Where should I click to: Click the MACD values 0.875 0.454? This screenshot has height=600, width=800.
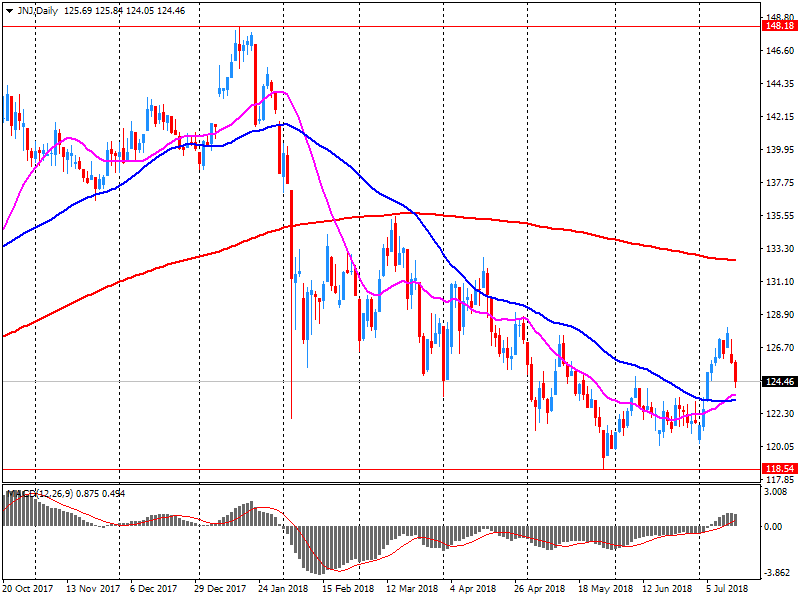click(x=101, y=493)
